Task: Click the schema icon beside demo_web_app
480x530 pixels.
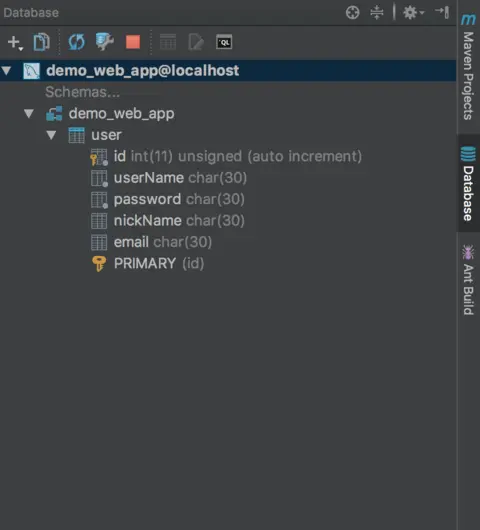Action: (x=54, y=114)
